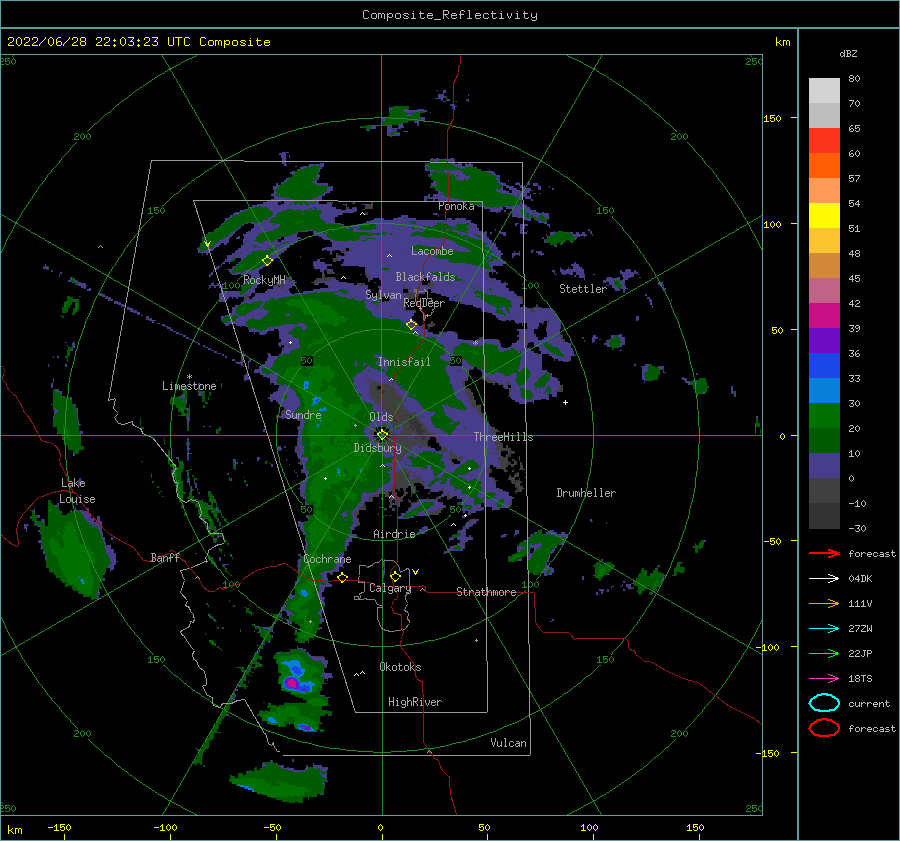Click the yellow radar site marker near Olds
Screen dimensions: 900x841
click(382, 435)
